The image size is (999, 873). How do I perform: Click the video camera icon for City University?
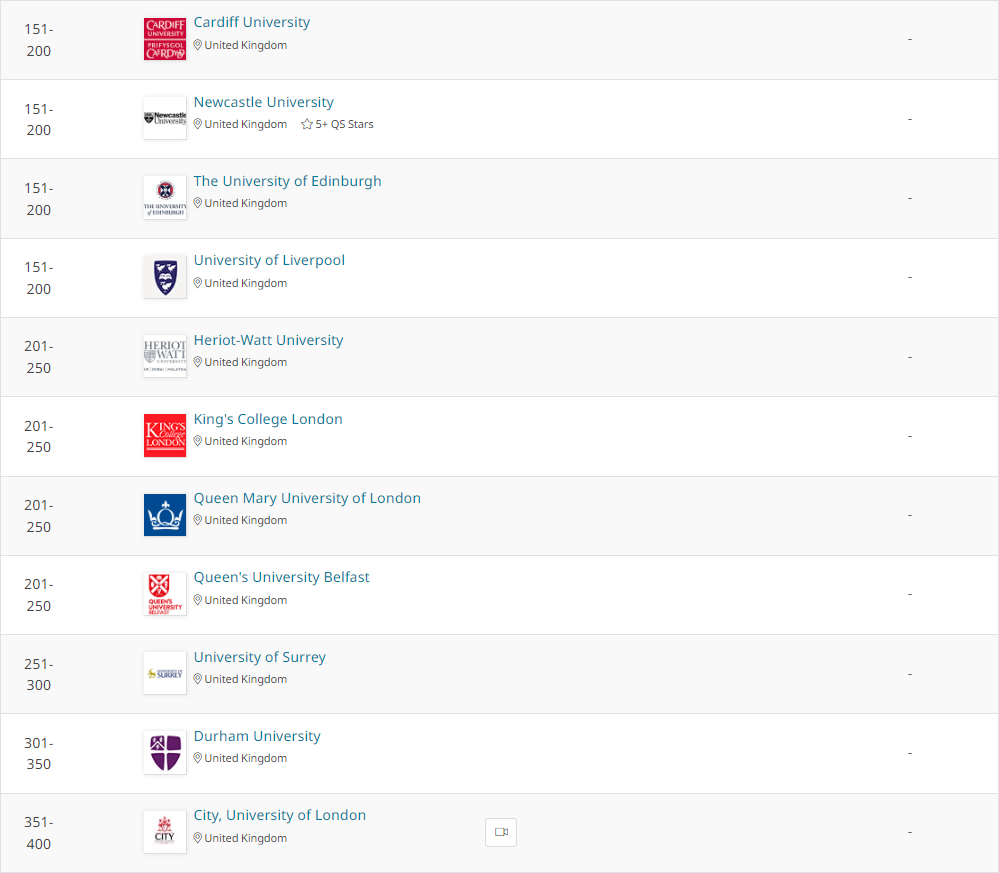pos(501,832)
